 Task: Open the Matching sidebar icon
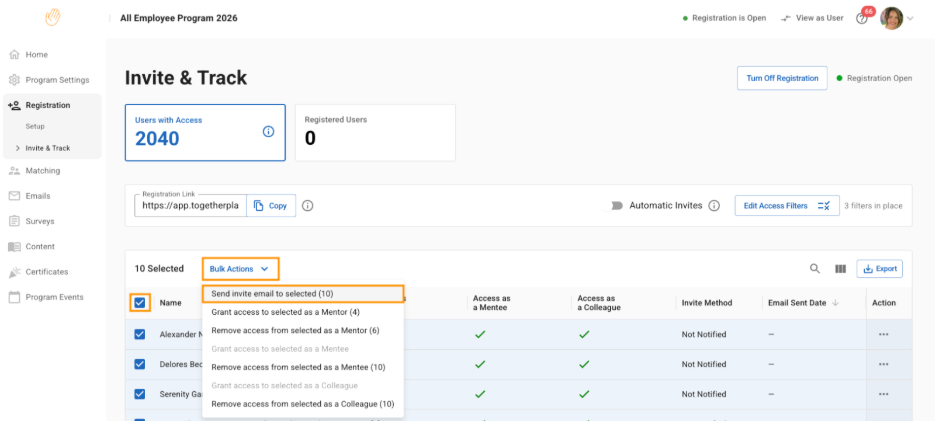(15, 171)
